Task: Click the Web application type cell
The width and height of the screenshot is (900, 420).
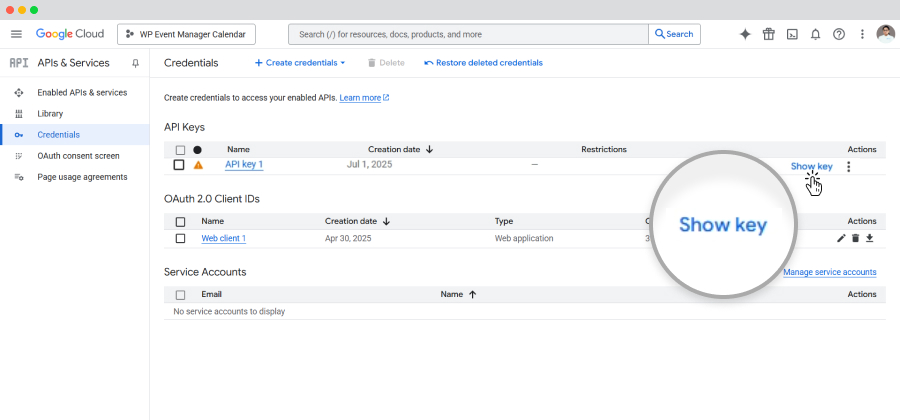Action: (x=524, y=238)
